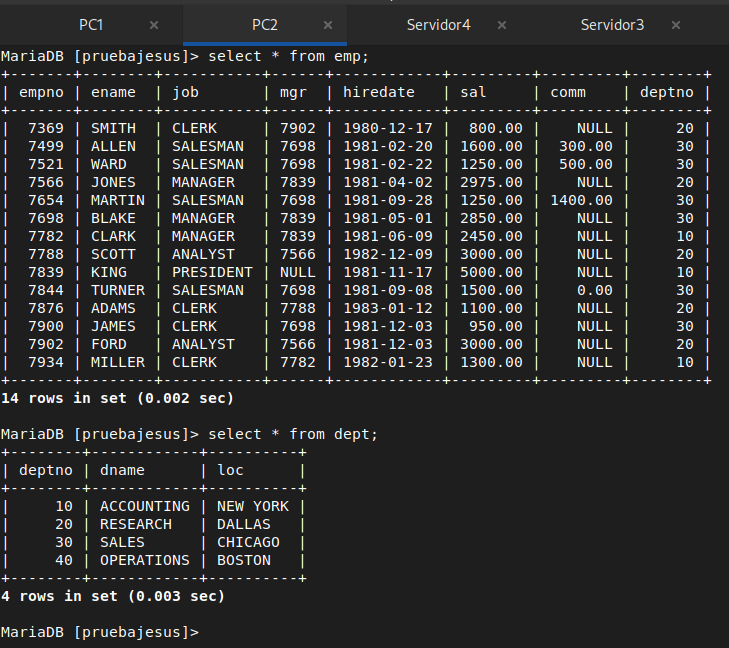The image size is (729, 648).
Task: Select the PC2 tab
Action: 265,25
